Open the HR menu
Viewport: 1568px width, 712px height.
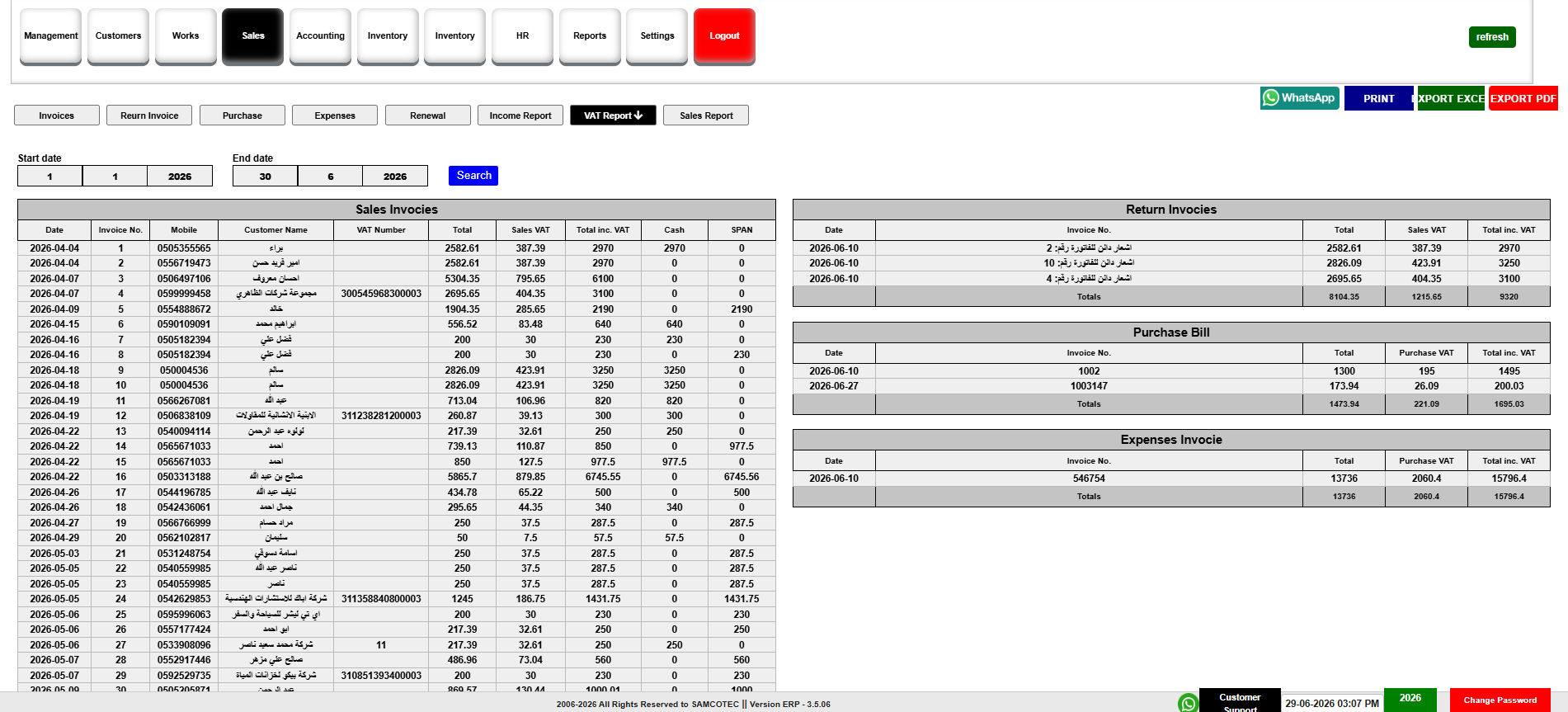(522, 36)
